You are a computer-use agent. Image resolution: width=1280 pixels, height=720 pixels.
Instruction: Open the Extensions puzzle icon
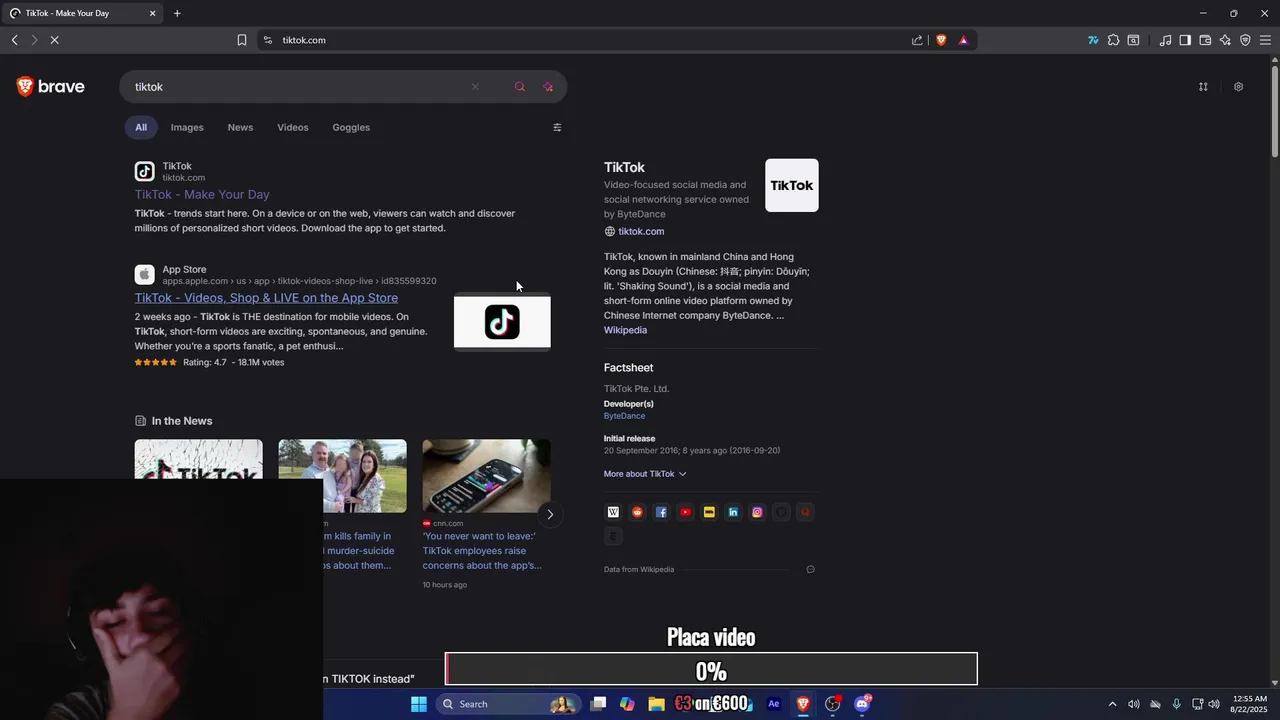point(1113,40)
